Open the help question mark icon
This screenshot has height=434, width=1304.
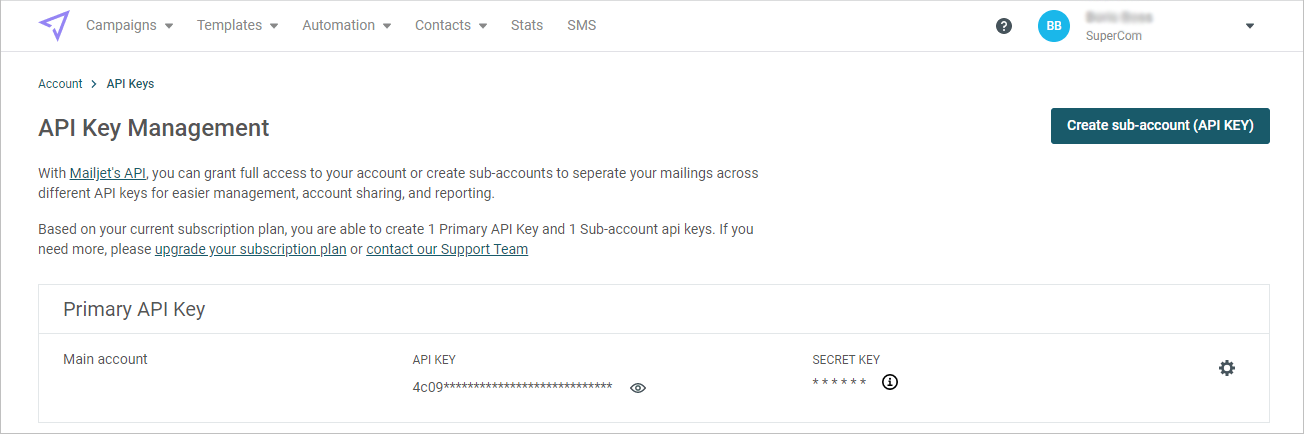1004,26
